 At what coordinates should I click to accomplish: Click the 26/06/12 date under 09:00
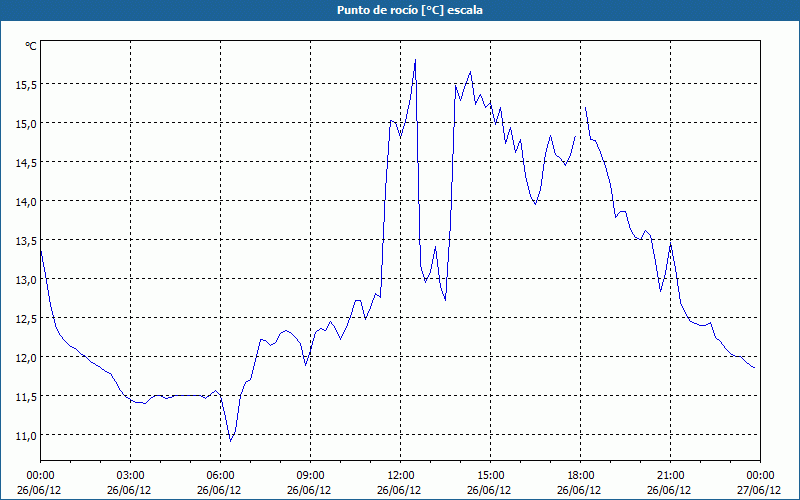(x=309, y=490)
